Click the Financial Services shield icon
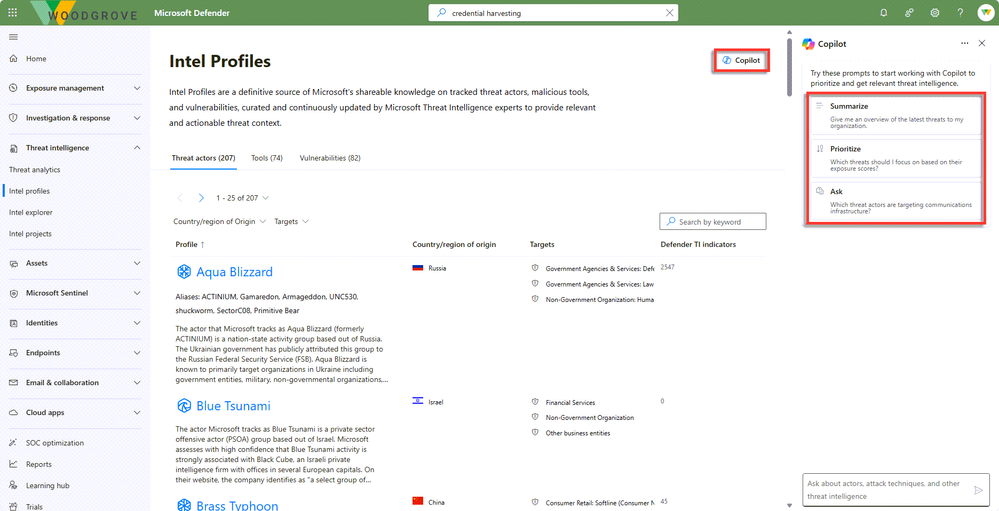The image size is (999, 511). tap(535, 403)
